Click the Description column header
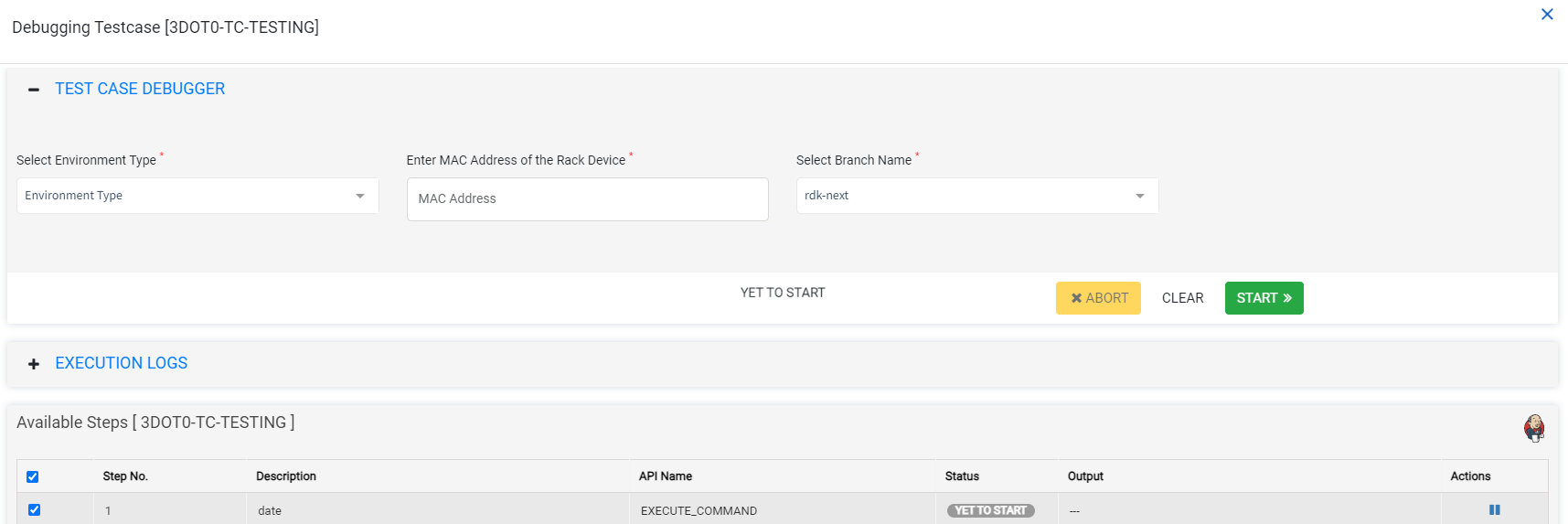 click(x=286, y=476)
